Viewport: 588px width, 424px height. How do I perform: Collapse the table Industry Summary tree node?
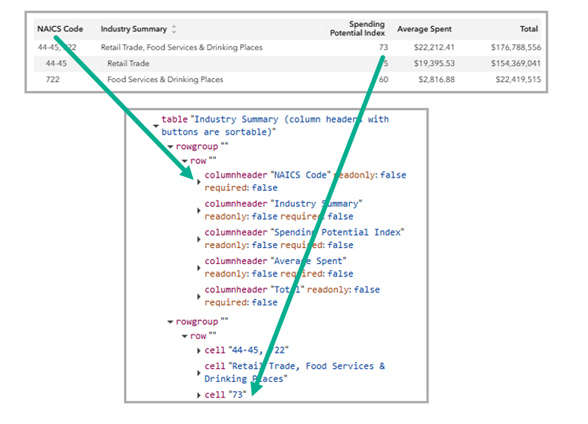[156, 126]
